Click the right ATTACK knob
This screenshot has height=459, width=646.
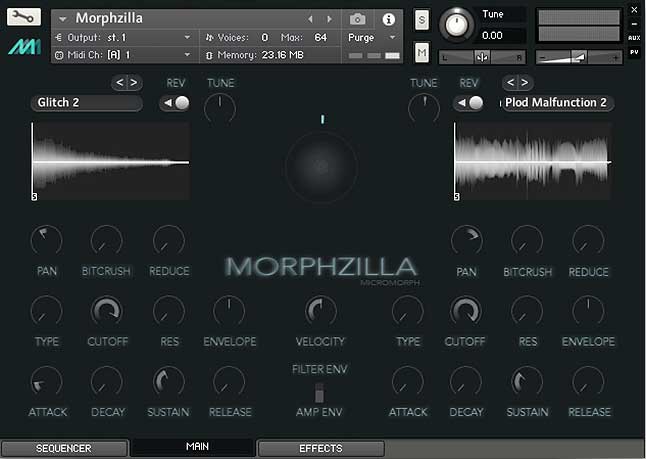[407, 382]
